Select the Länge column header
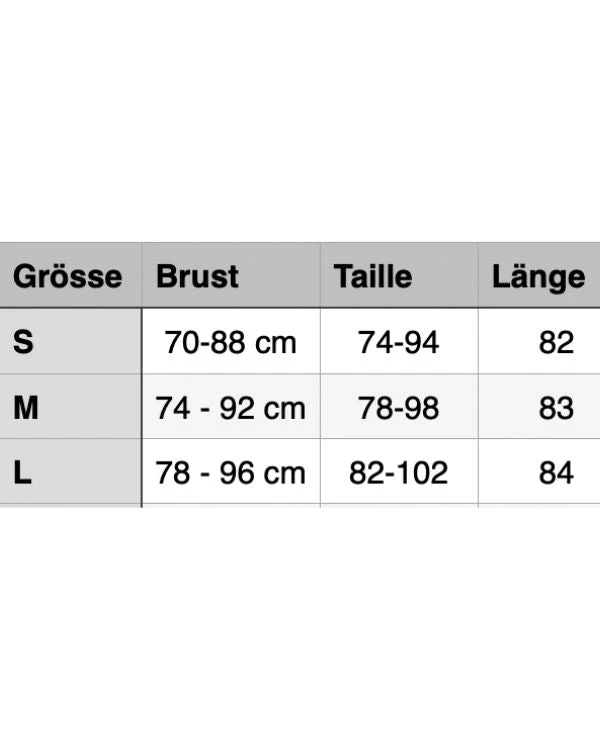Image resolution: width=600 pixels, height=750 pixels. point(538,276)
